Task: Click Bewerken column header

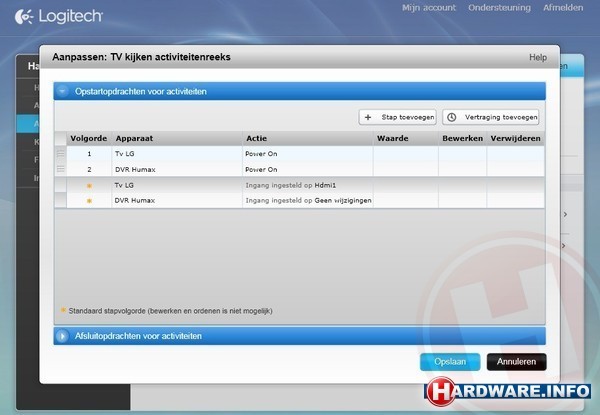Action: click(x=462, y=138)
